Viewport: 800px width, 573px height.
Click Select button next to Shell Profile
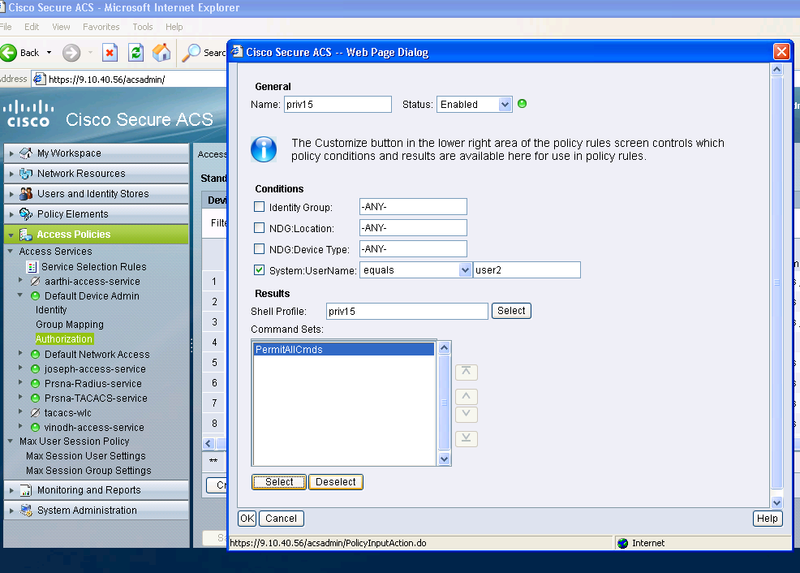[511, 311]
